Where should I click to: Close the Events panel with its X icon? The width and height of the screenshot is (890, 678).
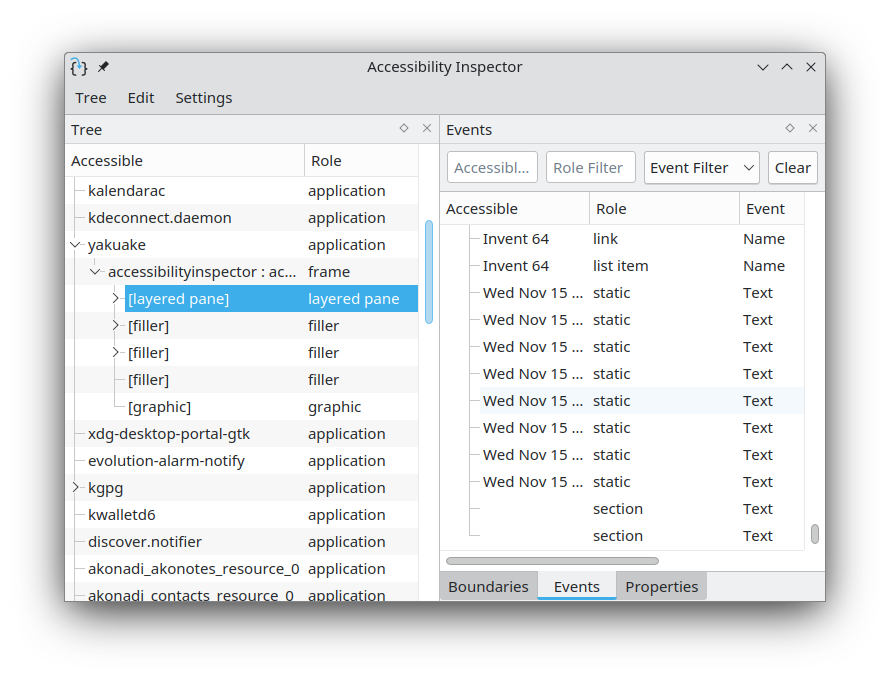pos(813,128)
